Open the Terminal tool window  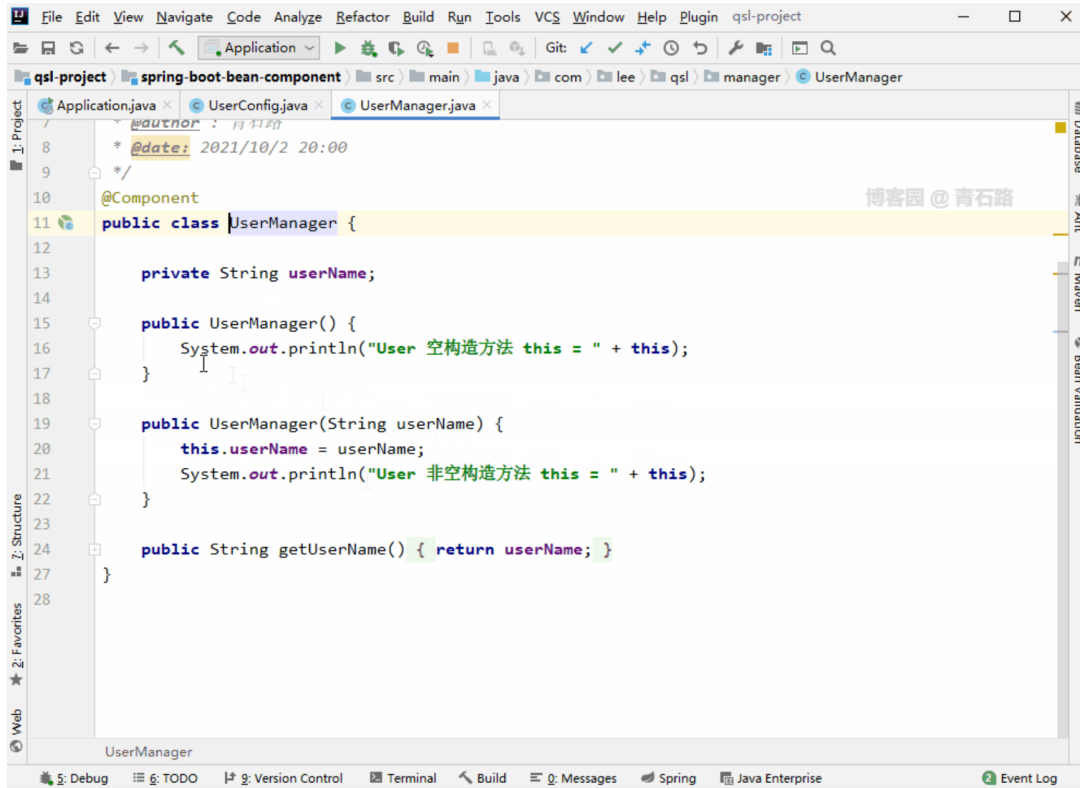(x=403, y=778)
